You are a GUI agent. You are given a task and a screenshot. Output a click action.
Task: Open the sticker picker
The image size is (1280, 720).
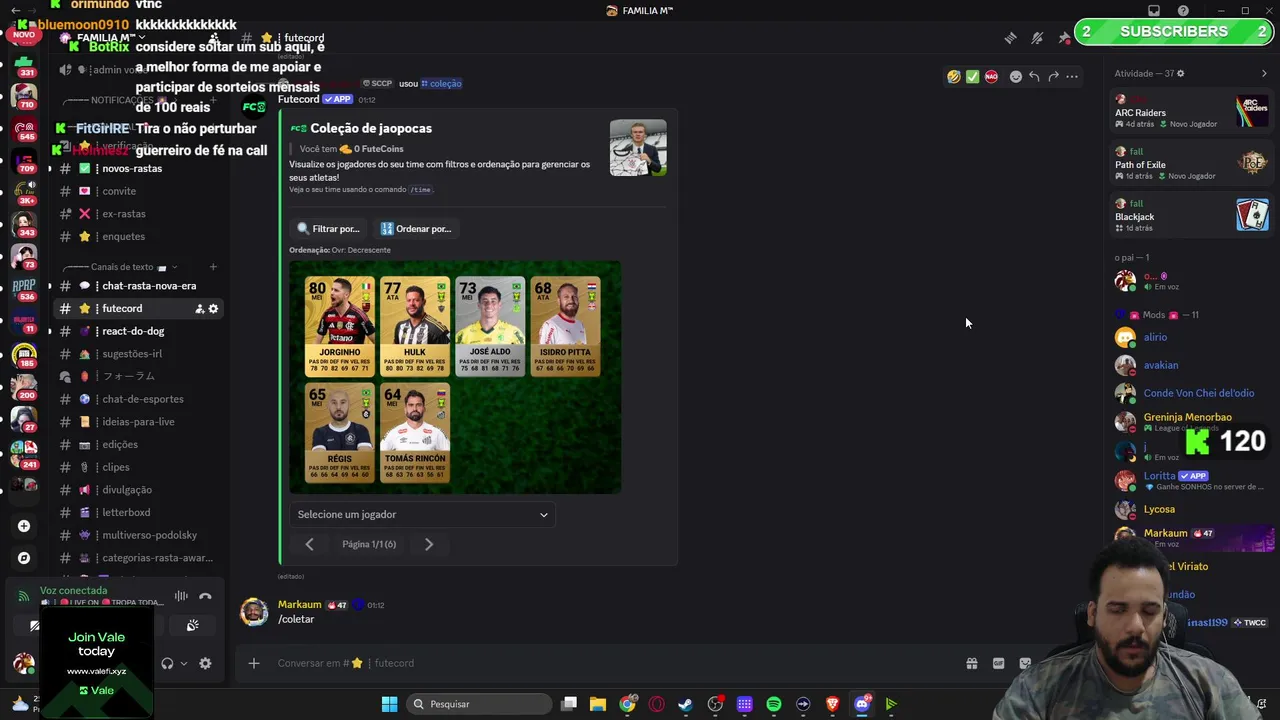tap(1025, 663)
